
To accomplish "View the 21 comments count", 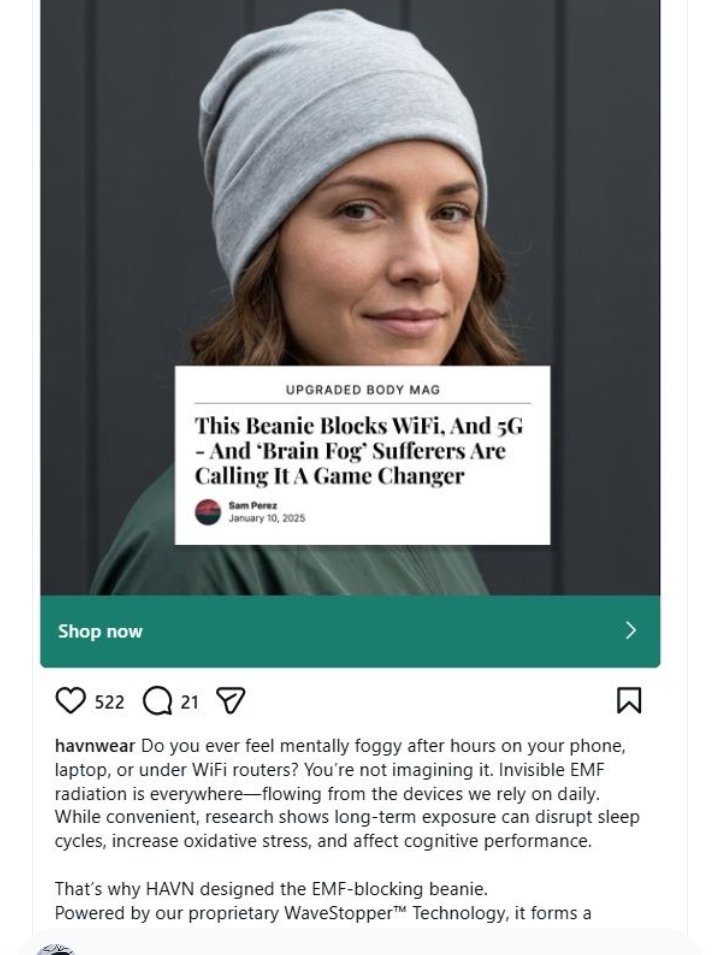I will coord(189,702).
